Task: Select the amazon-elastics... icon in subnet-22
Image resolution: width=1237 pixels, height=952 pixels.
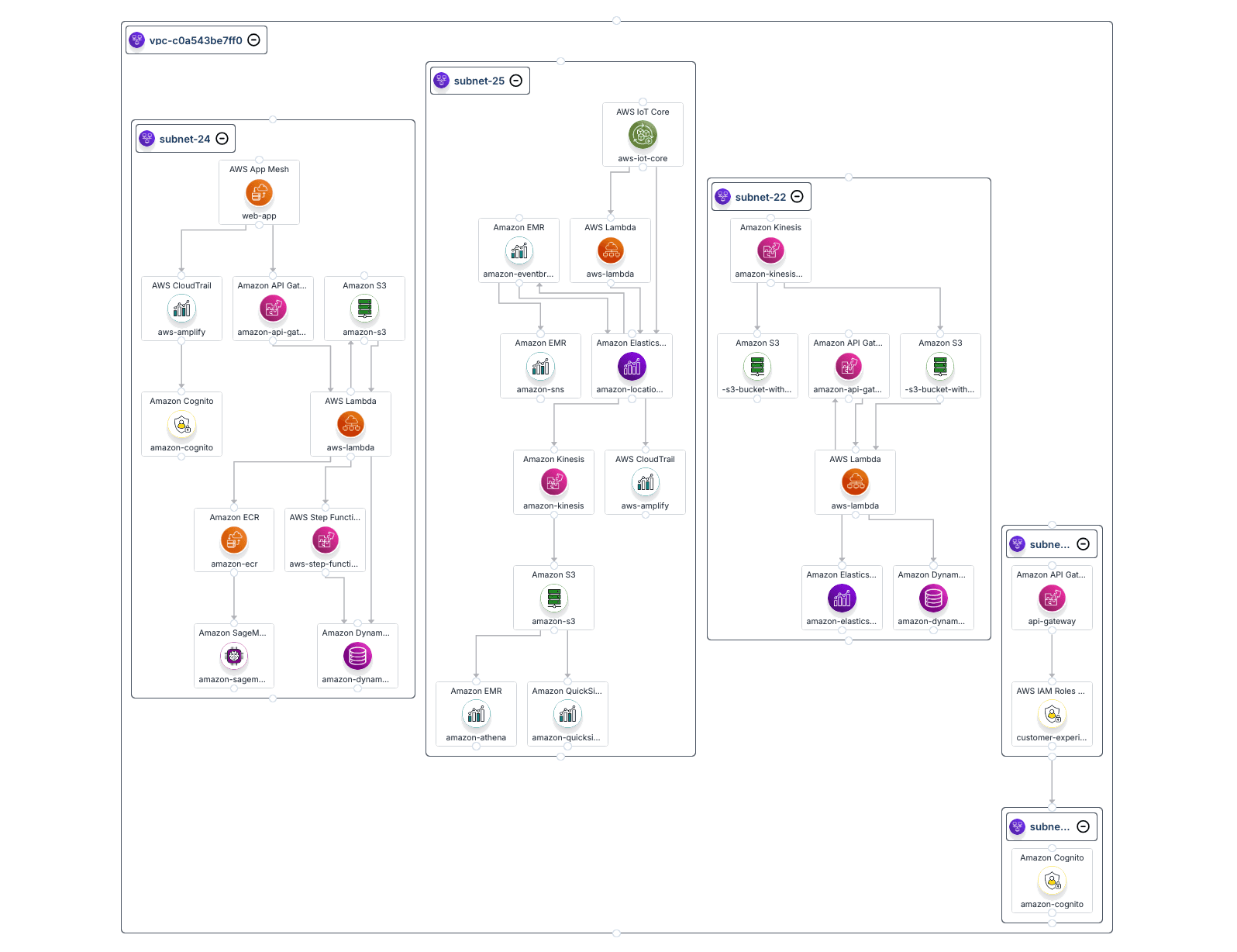Action: click(842, 598)
